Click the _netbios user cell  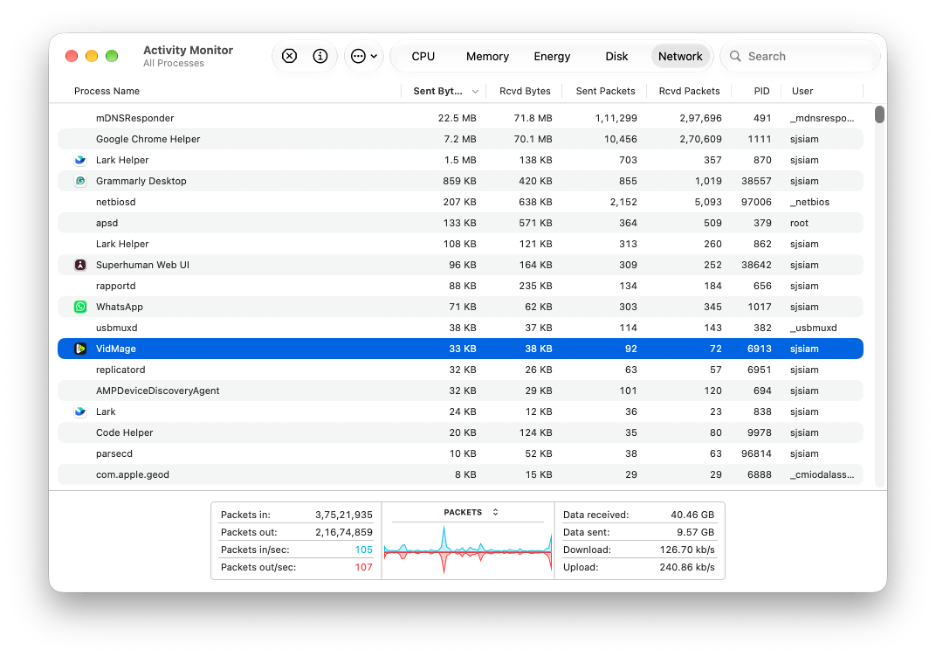[x=809, y=202]
